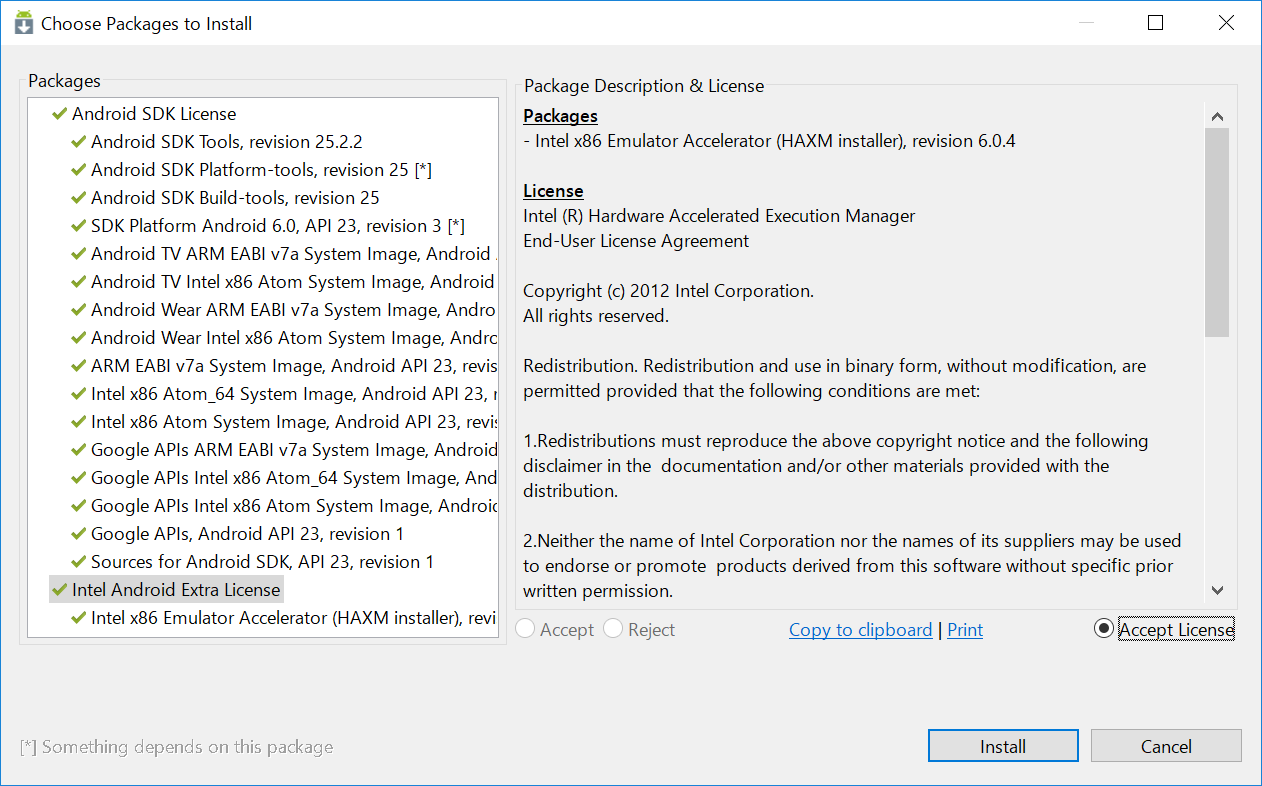Select 'Android SDK License' group in Packages
Viewport: 1262px width, 786px height.
click(x=154, y=114)
